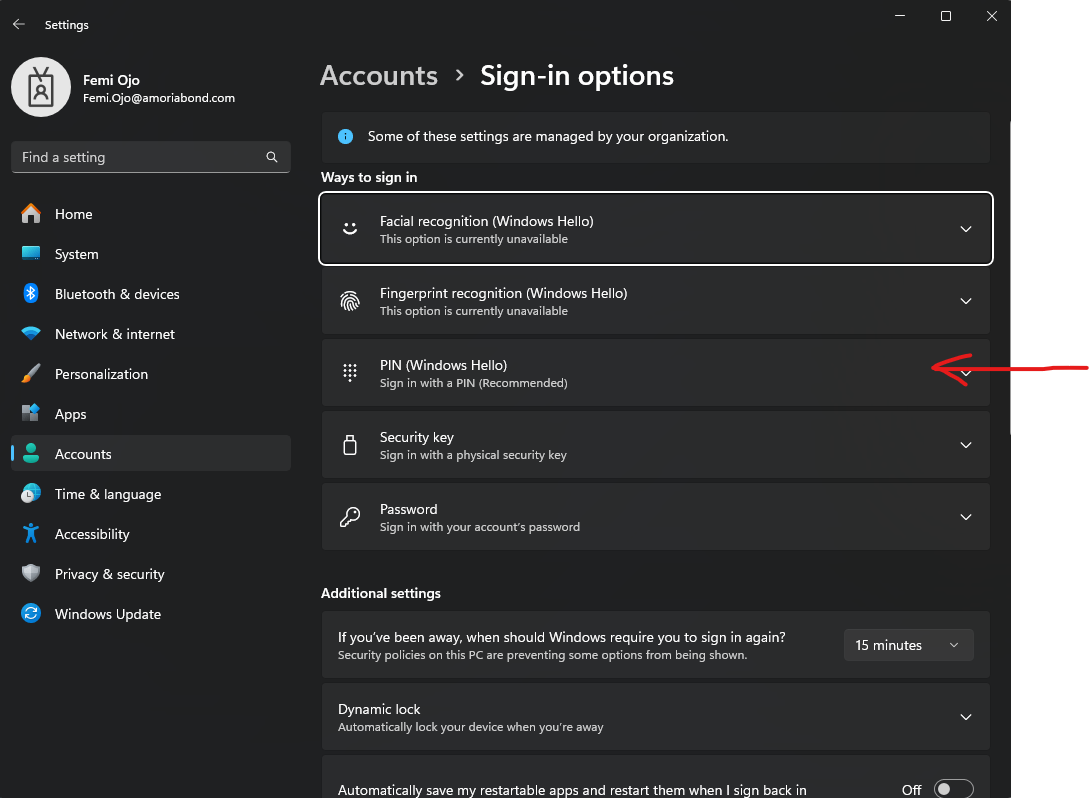Click the blue info icon
The image size is (1089, 798).
tap(345, 136)
